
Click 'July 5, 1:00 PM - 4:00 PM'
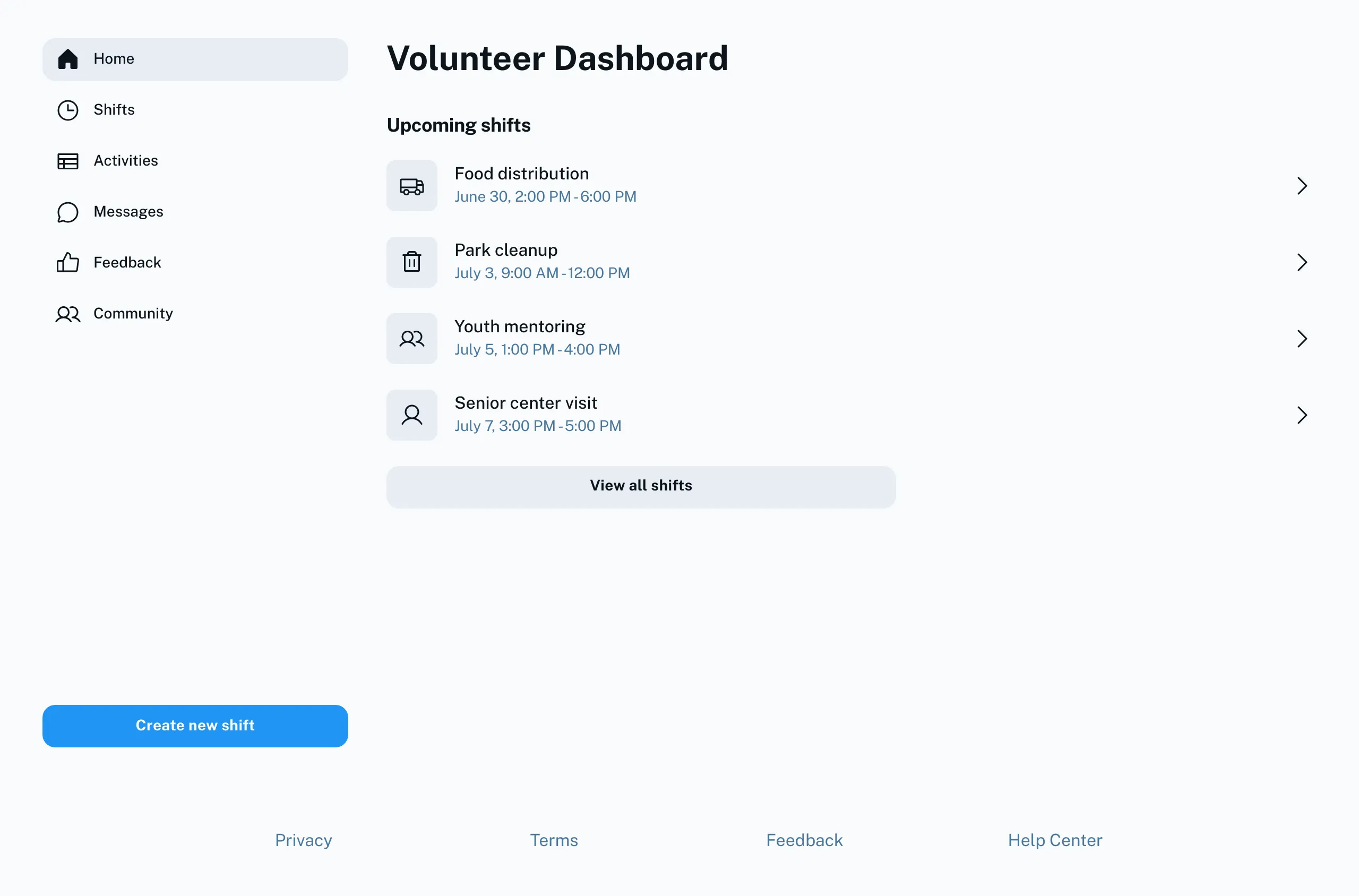click(537, 350)
